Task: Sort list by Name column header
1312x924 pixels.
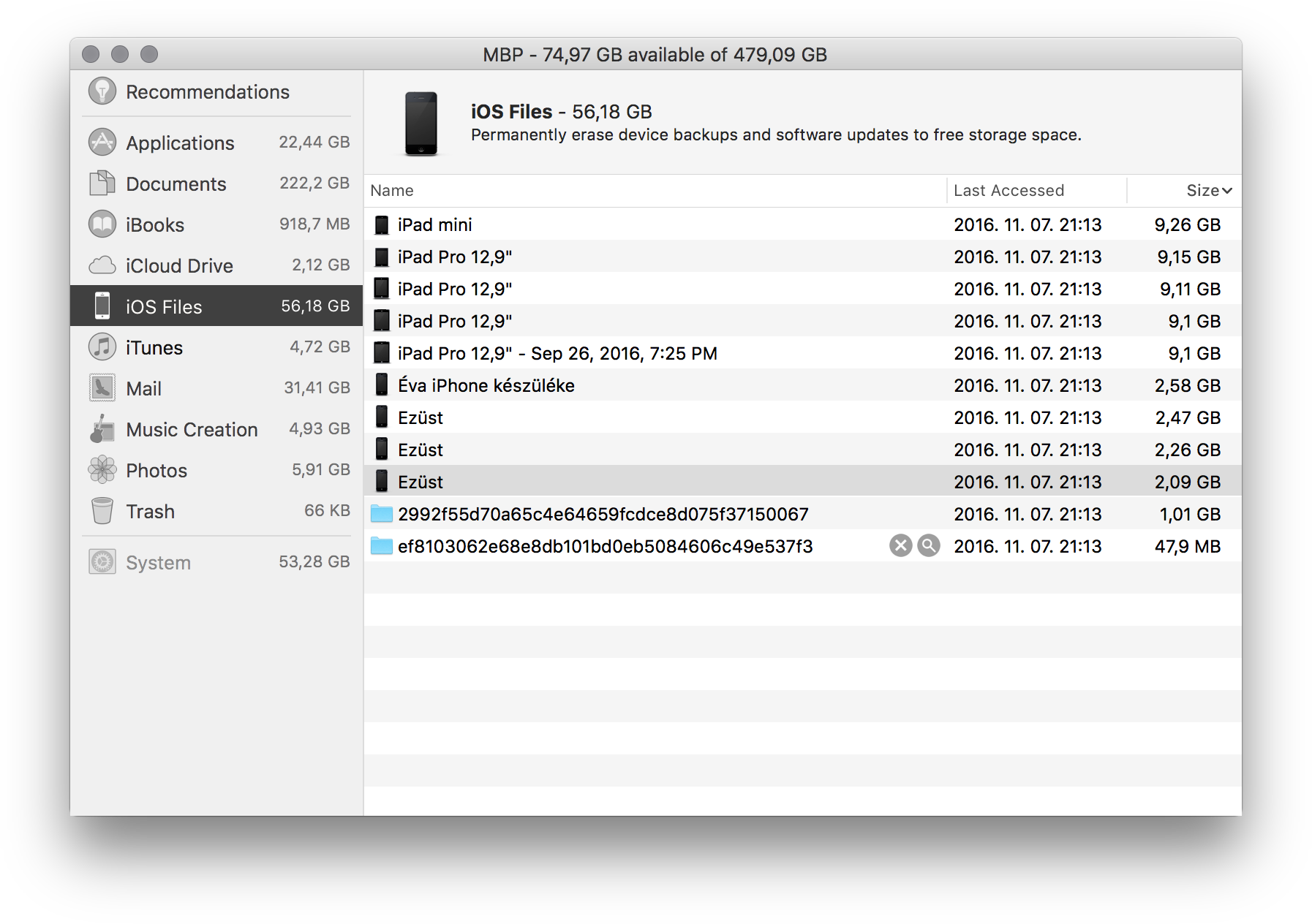Action: pyautogui.click(x=392, y=191)
